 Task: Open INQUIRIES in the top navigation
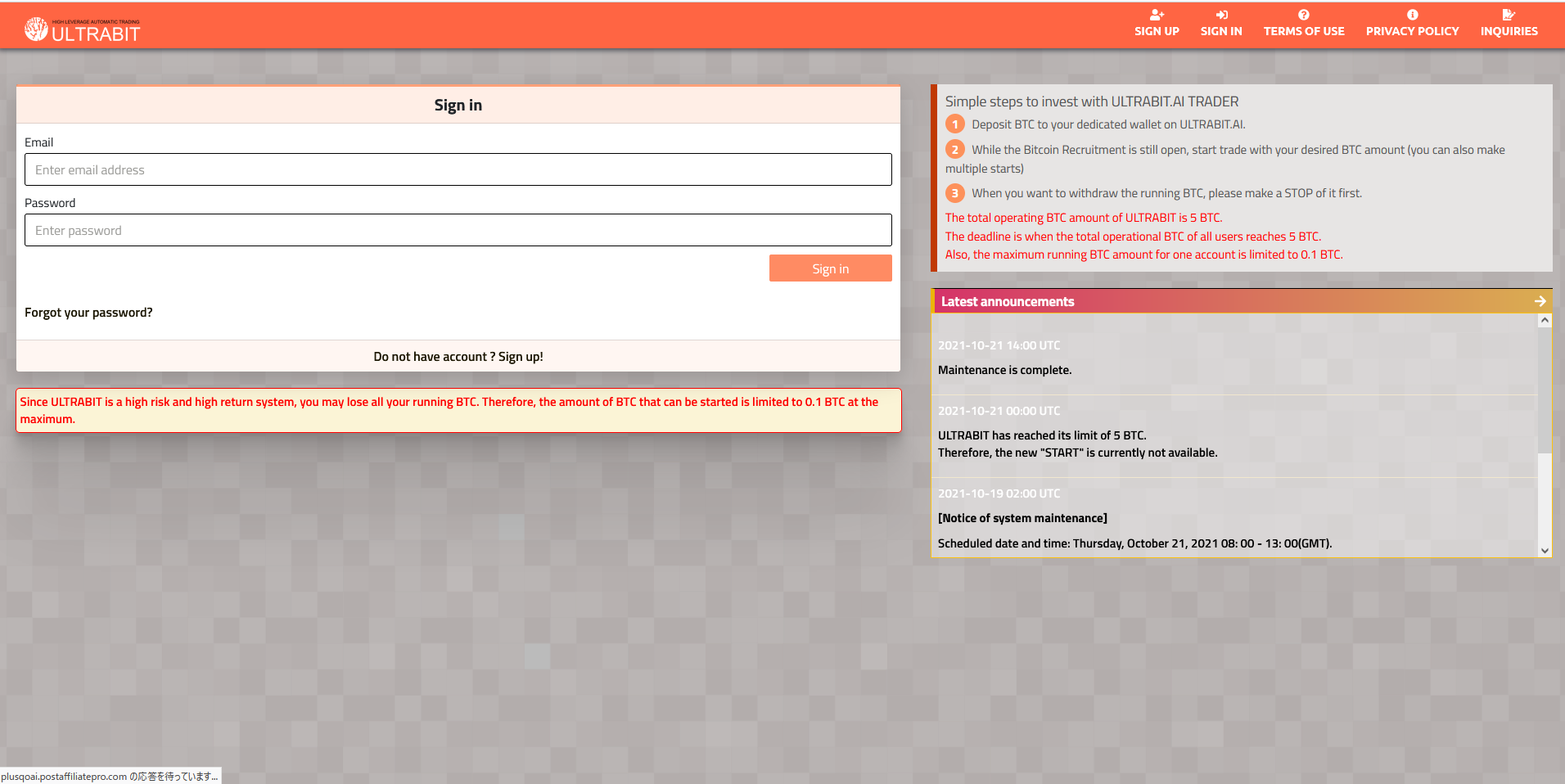pyautogui.click(x=1509, y=31)
